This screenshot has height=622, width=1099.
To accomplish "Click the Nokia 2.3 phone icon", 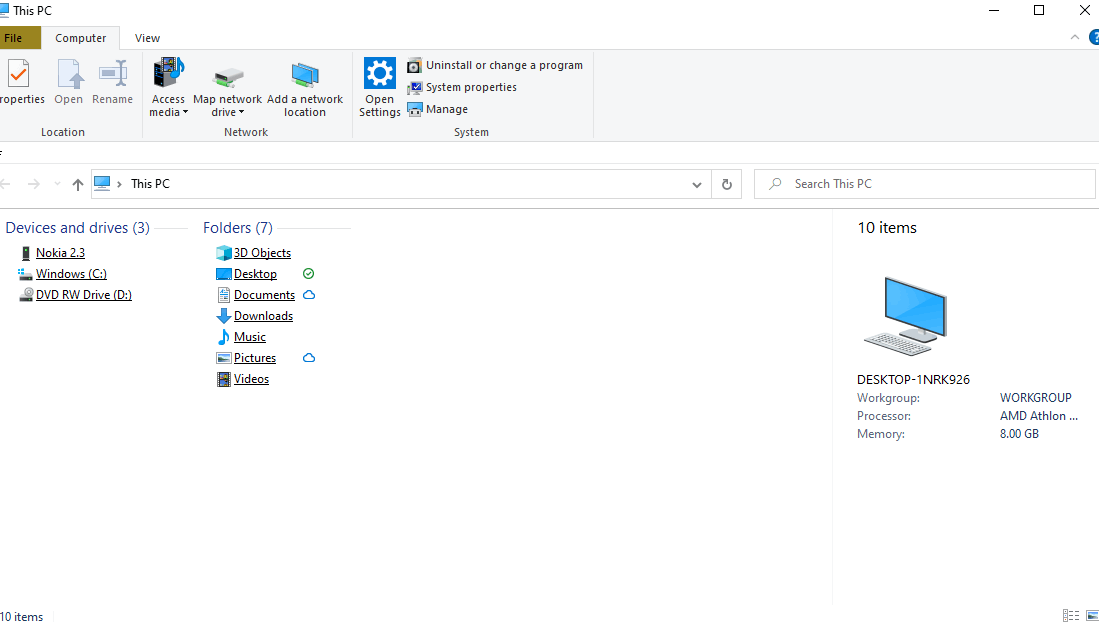I will (x=26, y=253).
